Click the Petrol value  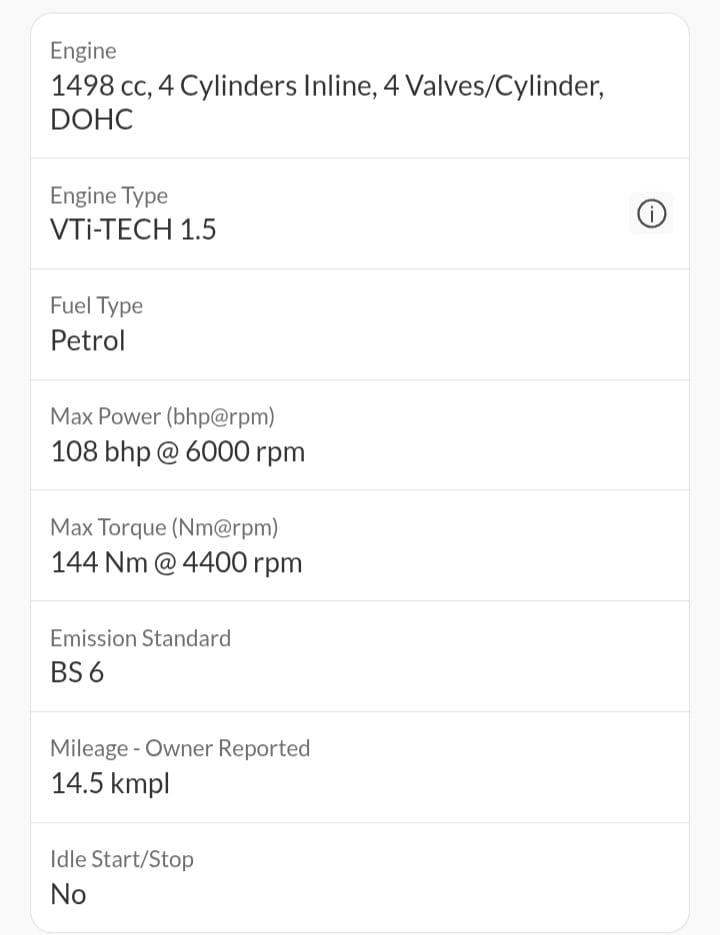click(x=88, y=340)
